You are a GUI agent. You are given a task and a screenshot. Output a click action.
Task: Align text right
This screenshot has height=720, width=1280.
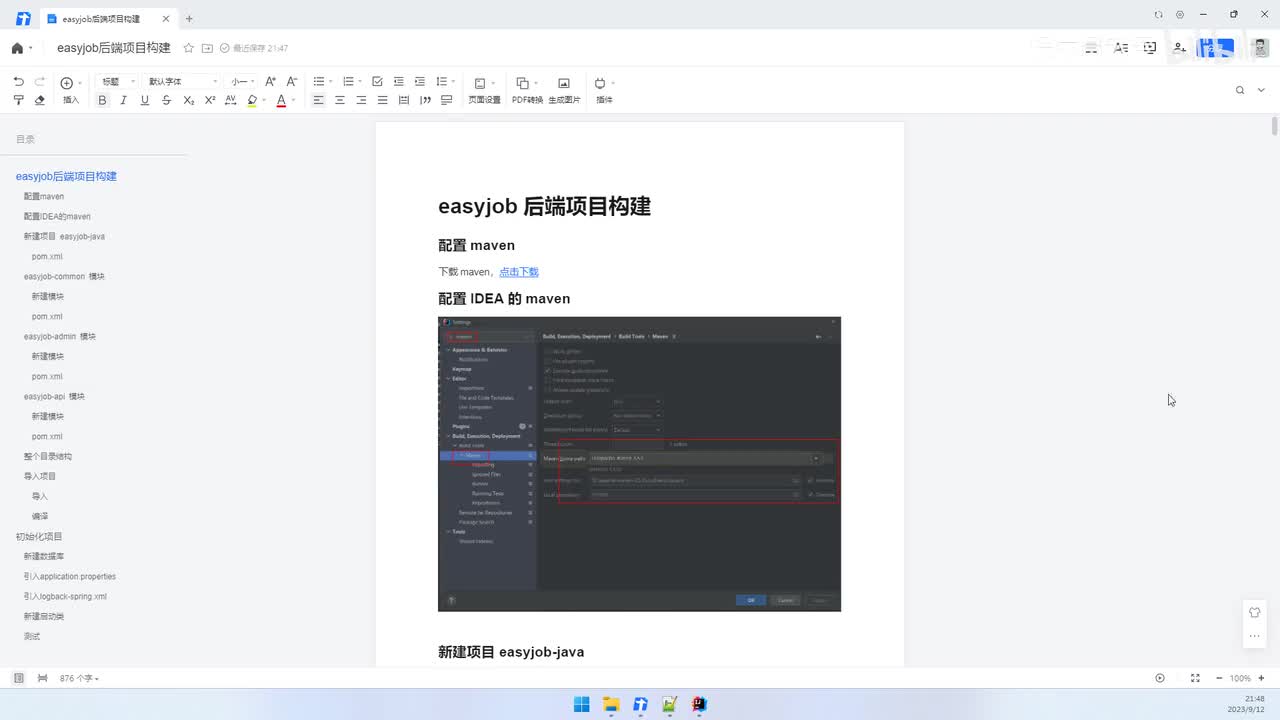(361, 100)
